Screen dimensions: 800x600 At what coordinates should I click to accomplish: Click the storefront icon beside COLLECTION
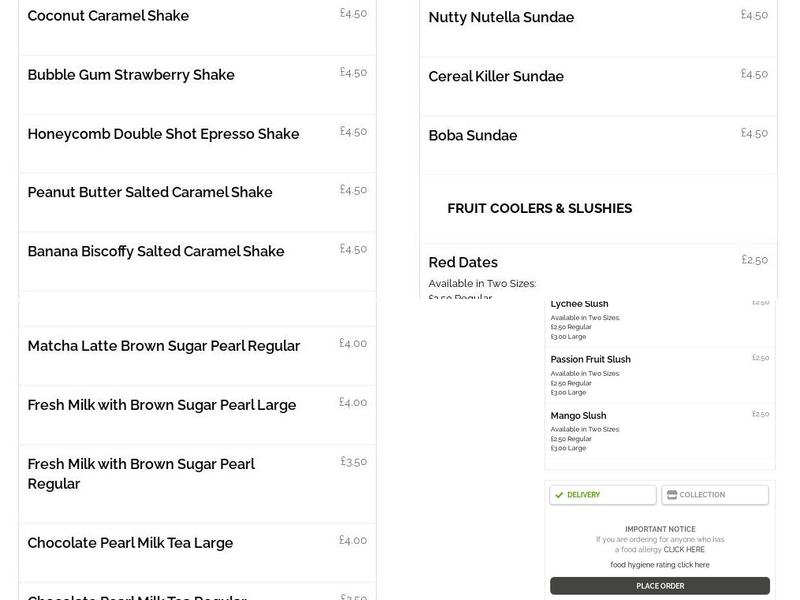pyautogui.click(x=670, y=494)
